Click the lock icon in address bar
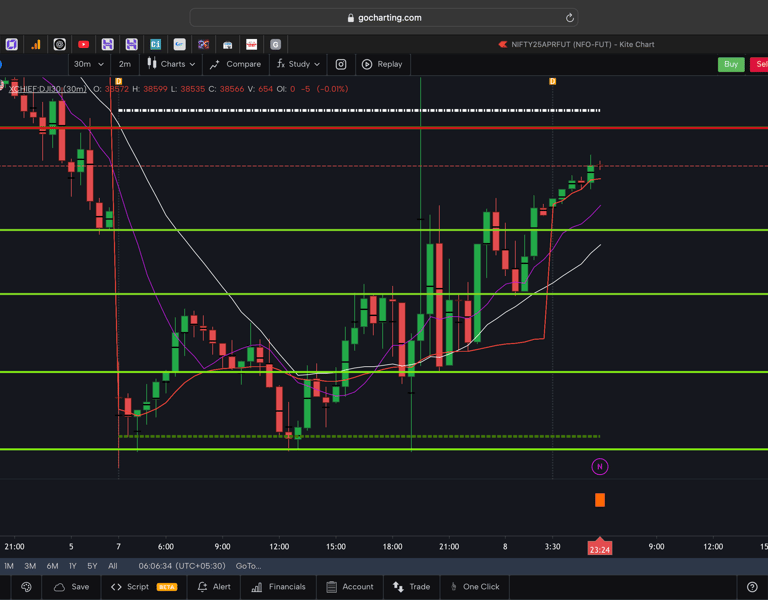Viewport: 768px width, 600px height. tap(350, 18)
